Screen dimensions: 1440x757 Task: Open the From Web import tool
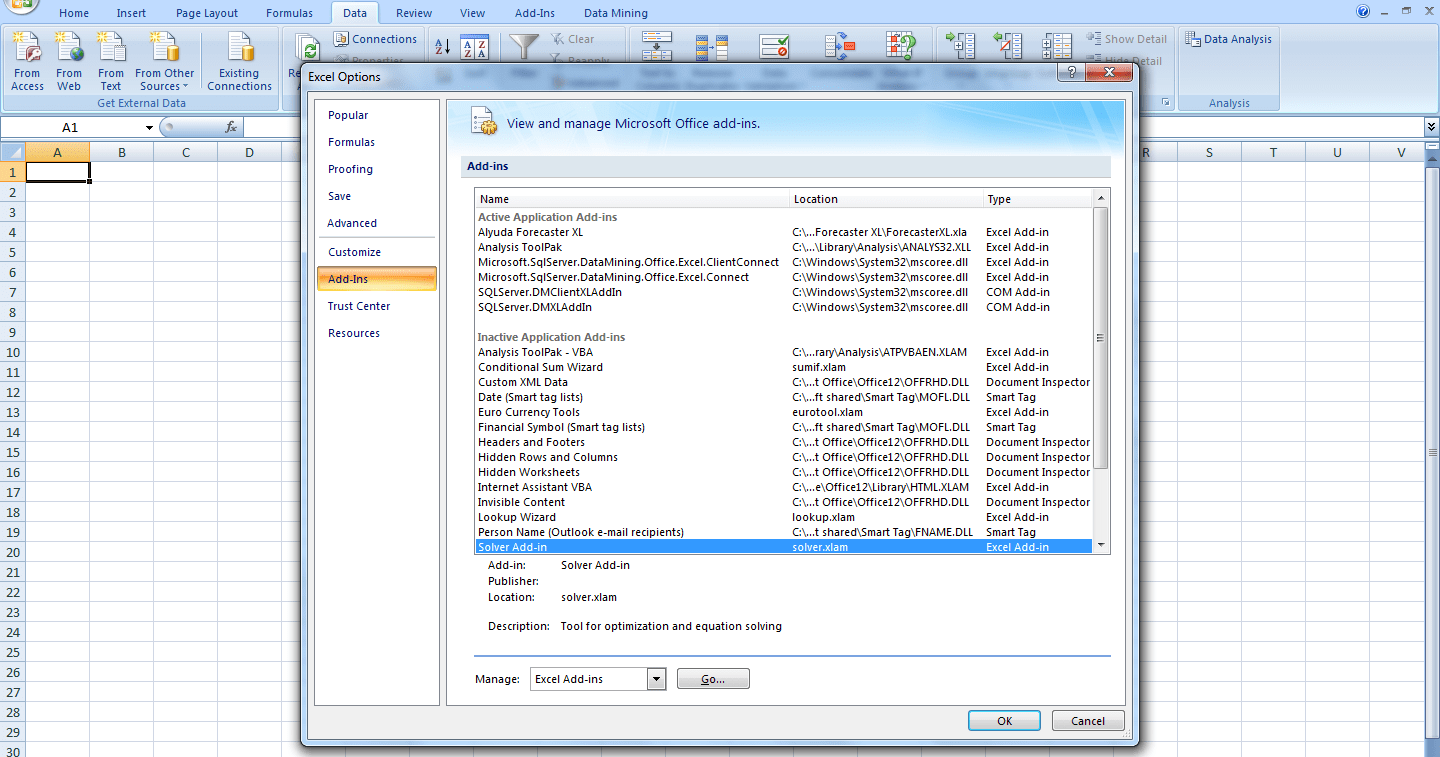(x=69, y=60)
